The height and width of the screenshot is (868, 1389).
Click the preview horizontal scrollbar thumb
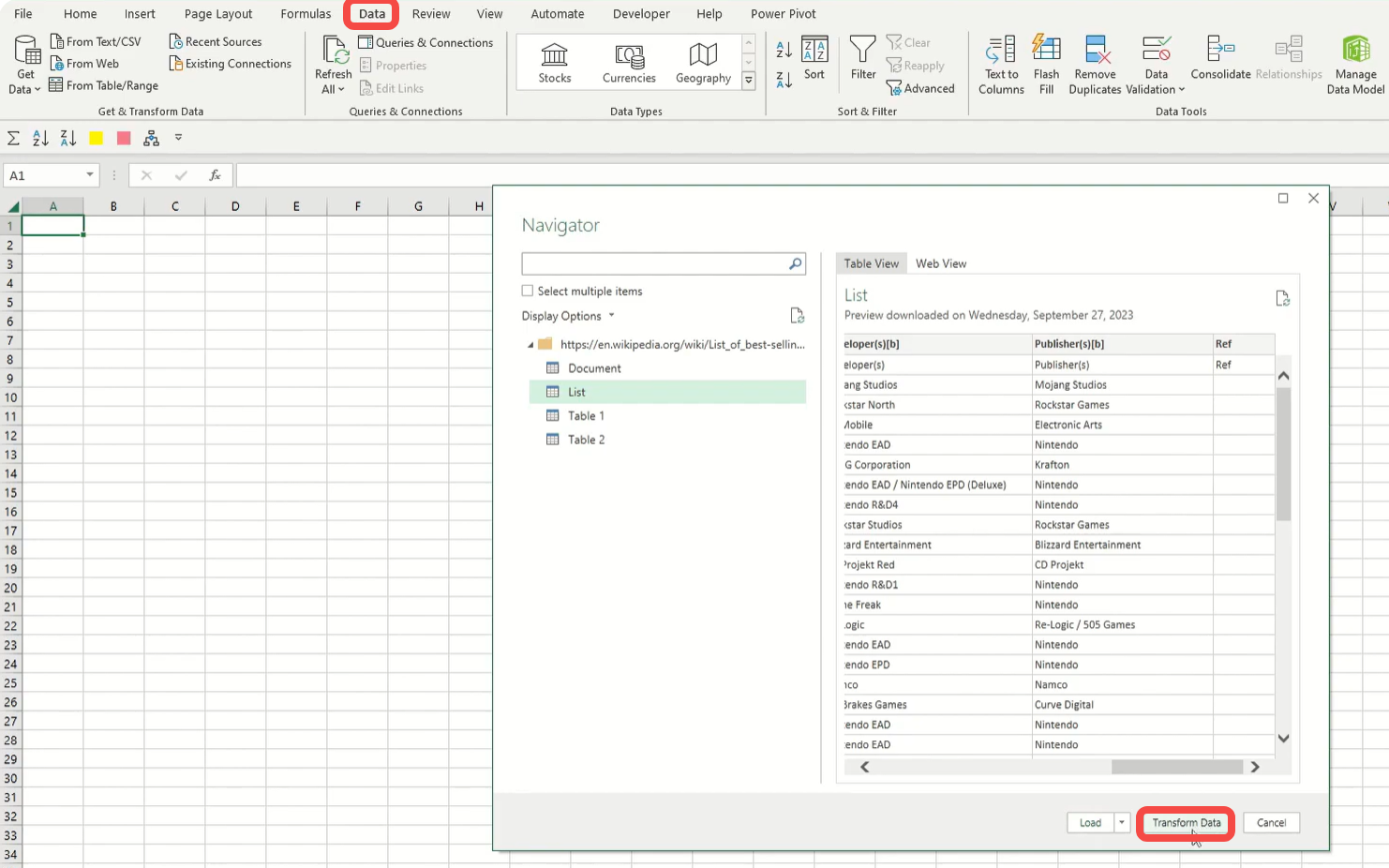pos(1177,767)
